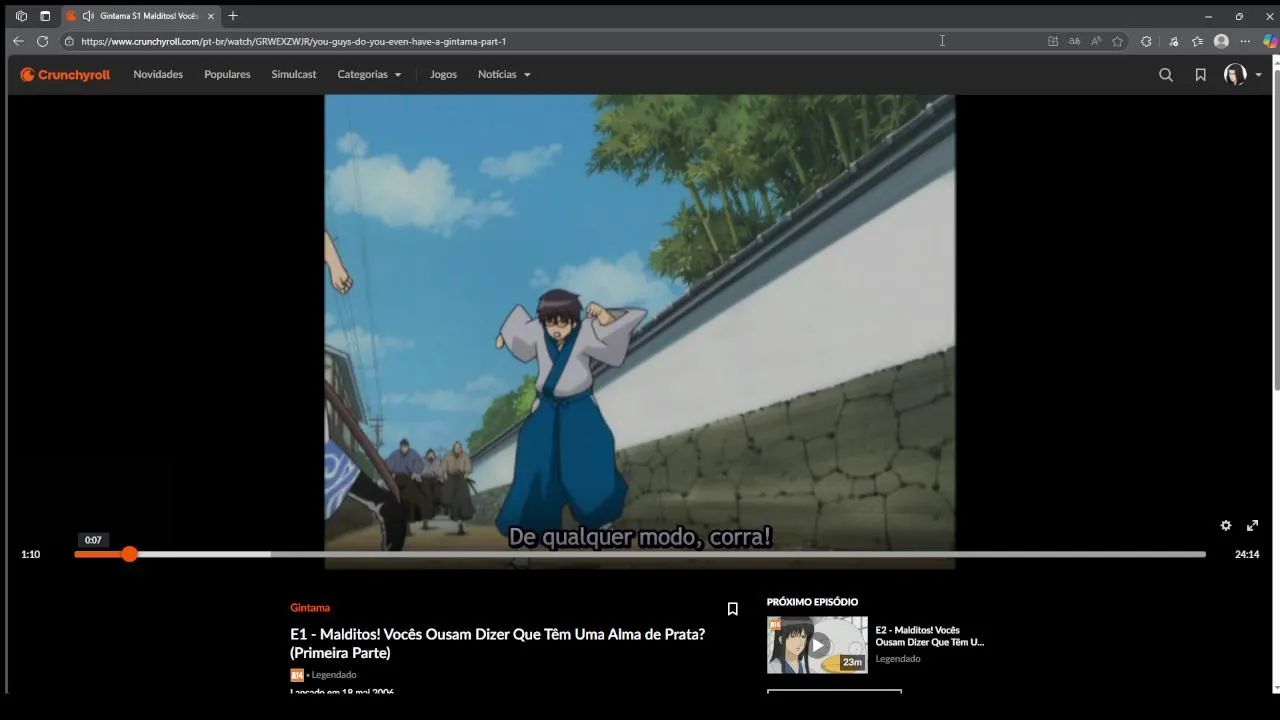This screenshot has height=720, width=1280.
Task: Click the 1:10 elapsed time label
Action: (x=31, y=554)
